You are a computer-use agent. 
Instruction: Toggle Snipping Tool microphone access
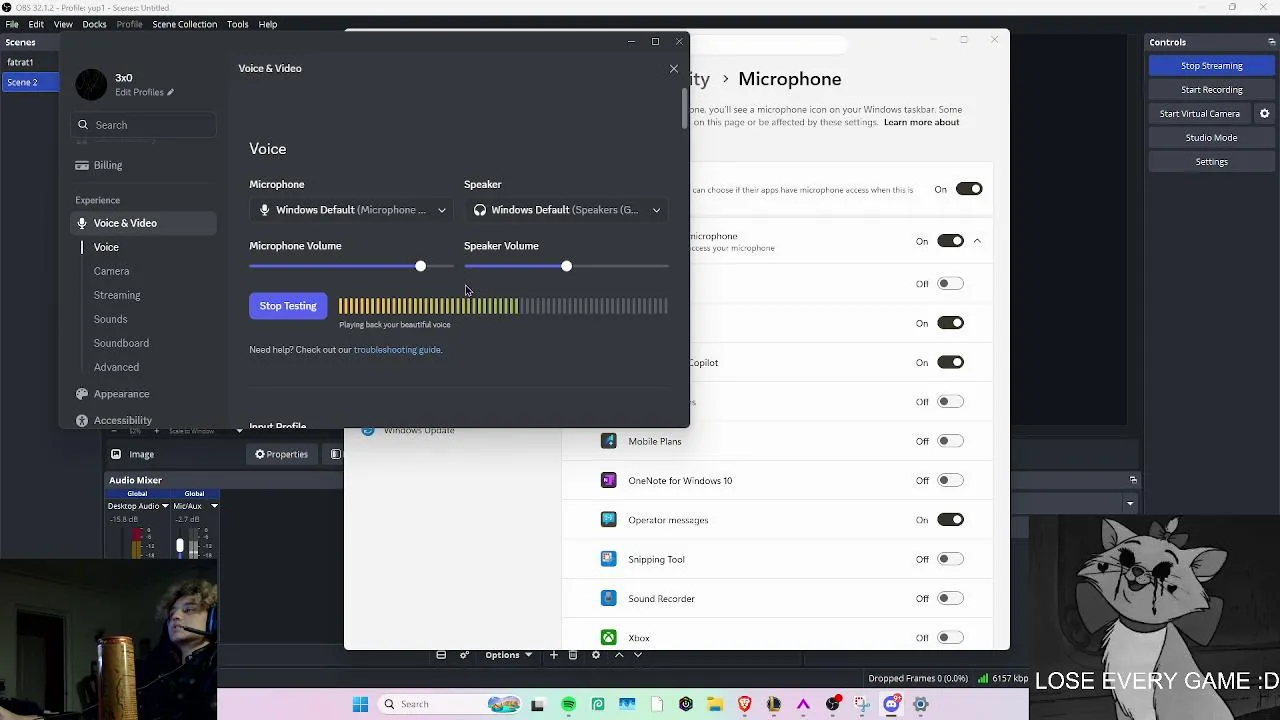950,559
